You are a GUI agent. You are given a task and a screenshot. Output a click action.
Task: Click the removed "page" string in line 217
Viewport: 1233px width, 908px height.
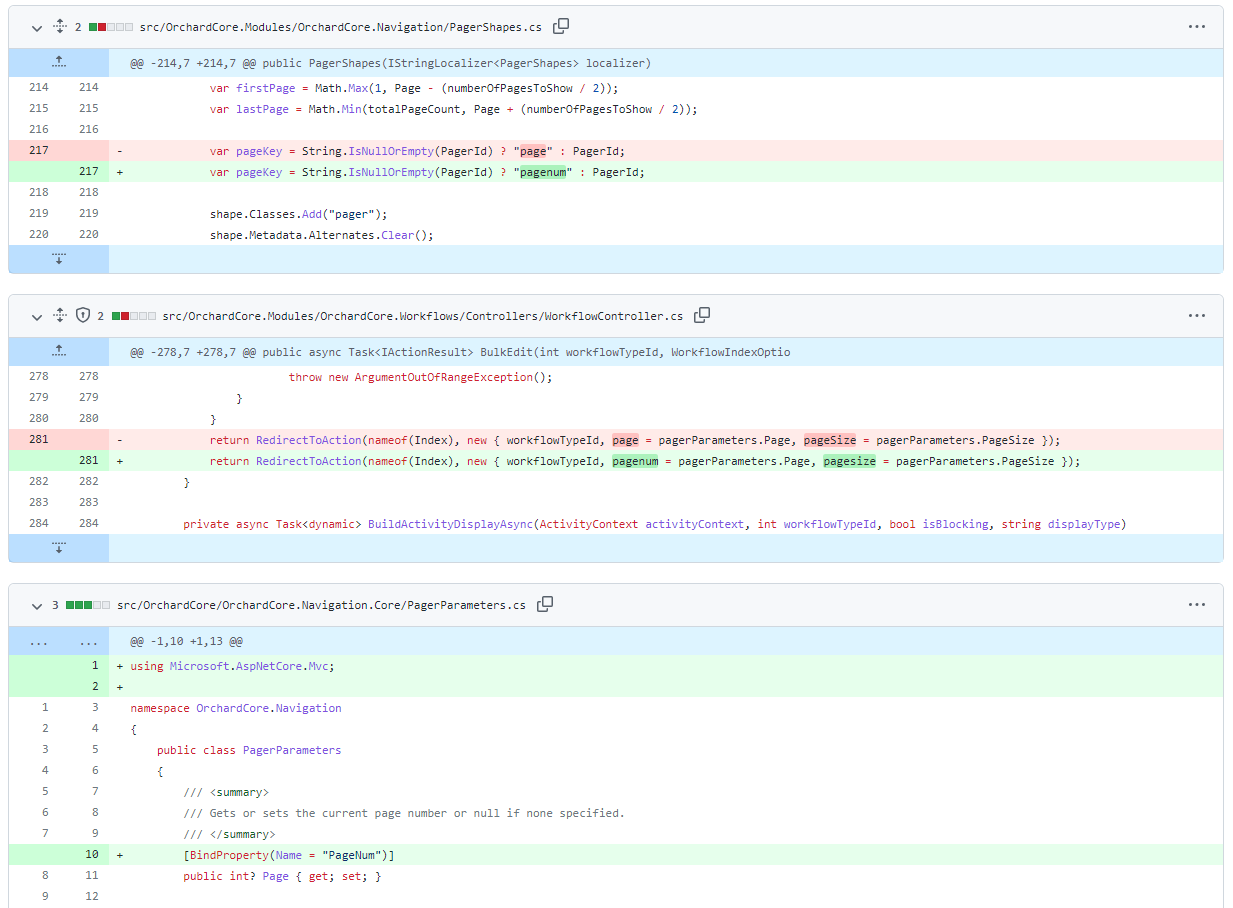click(x=533, y=151)
